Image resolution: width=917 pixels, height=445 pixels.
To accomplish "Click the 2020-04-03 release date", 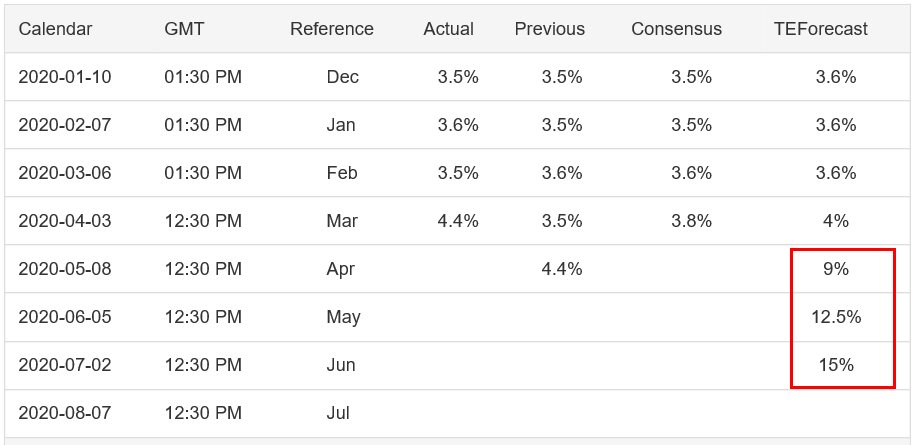I will point(65,221).
